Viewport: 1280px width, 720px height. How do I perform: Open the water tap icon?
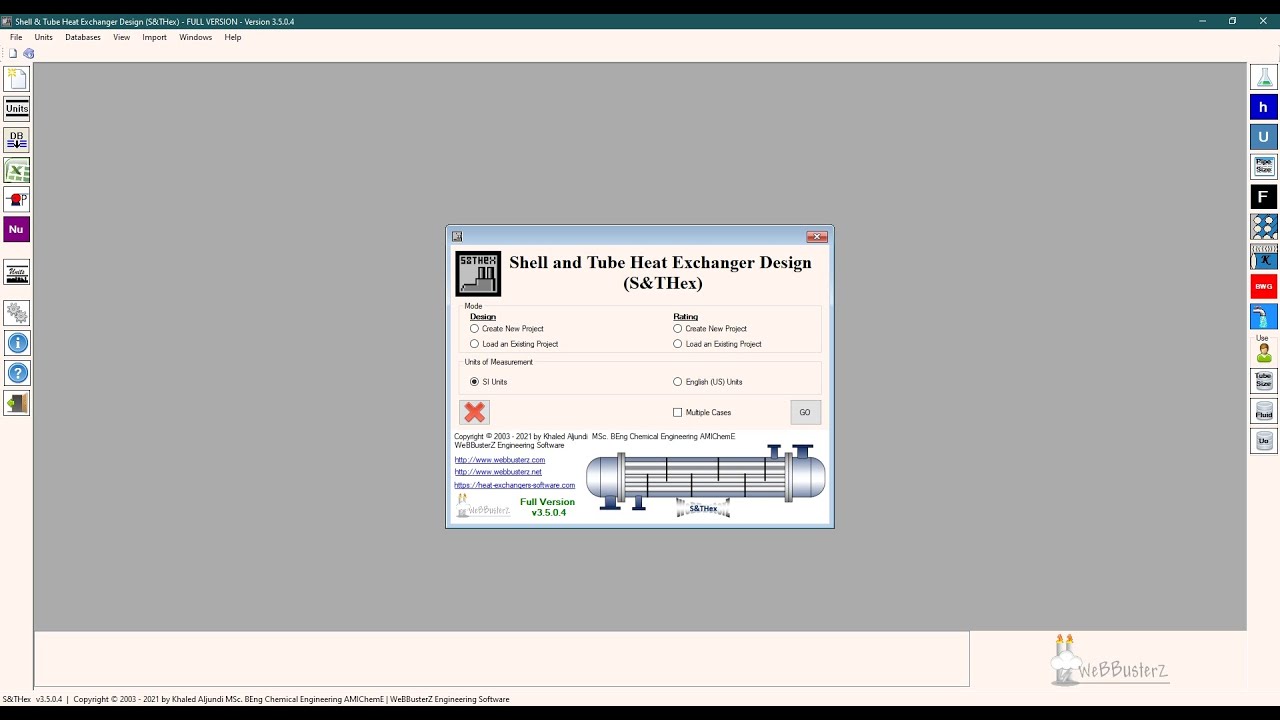tap(1264, 317)
